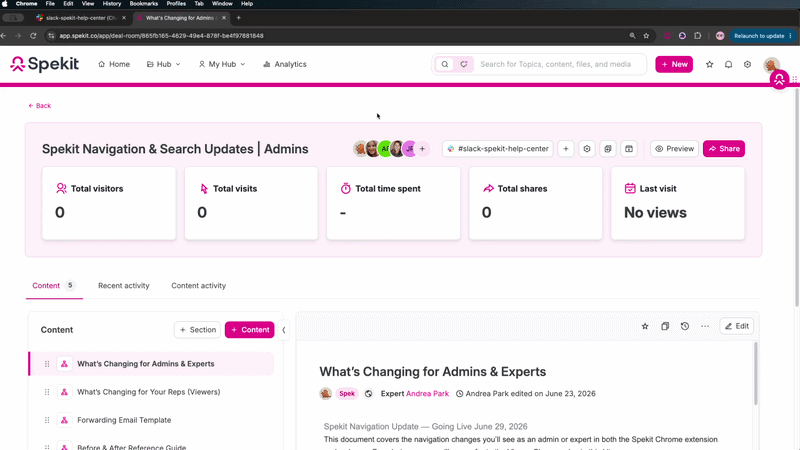Click the Total shares card
This screenshot has width=800, height=450.
536,203
